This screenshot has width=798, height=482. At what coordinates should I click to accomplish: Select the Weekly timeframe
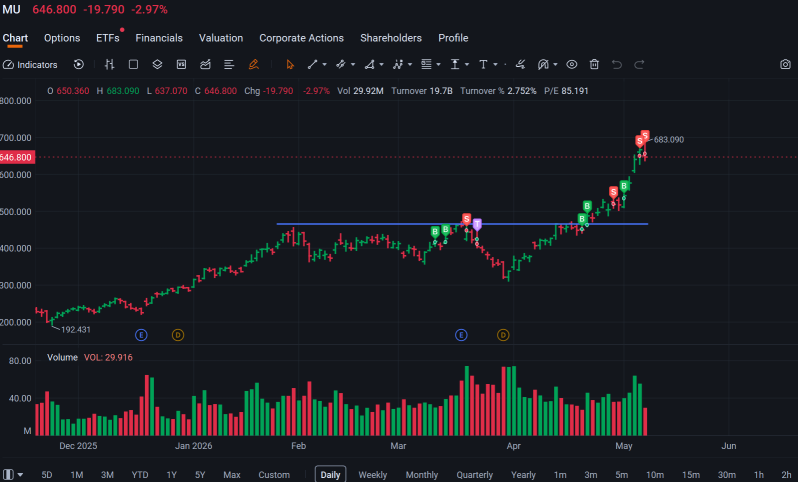[x=373, y=475]
